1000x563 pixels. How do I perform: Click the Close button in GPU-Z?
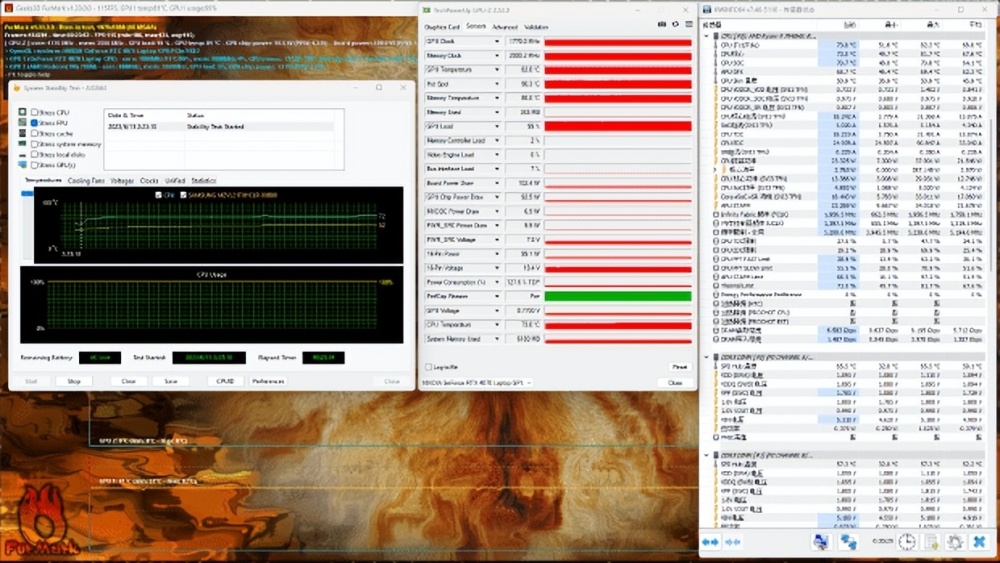(675, 383)
